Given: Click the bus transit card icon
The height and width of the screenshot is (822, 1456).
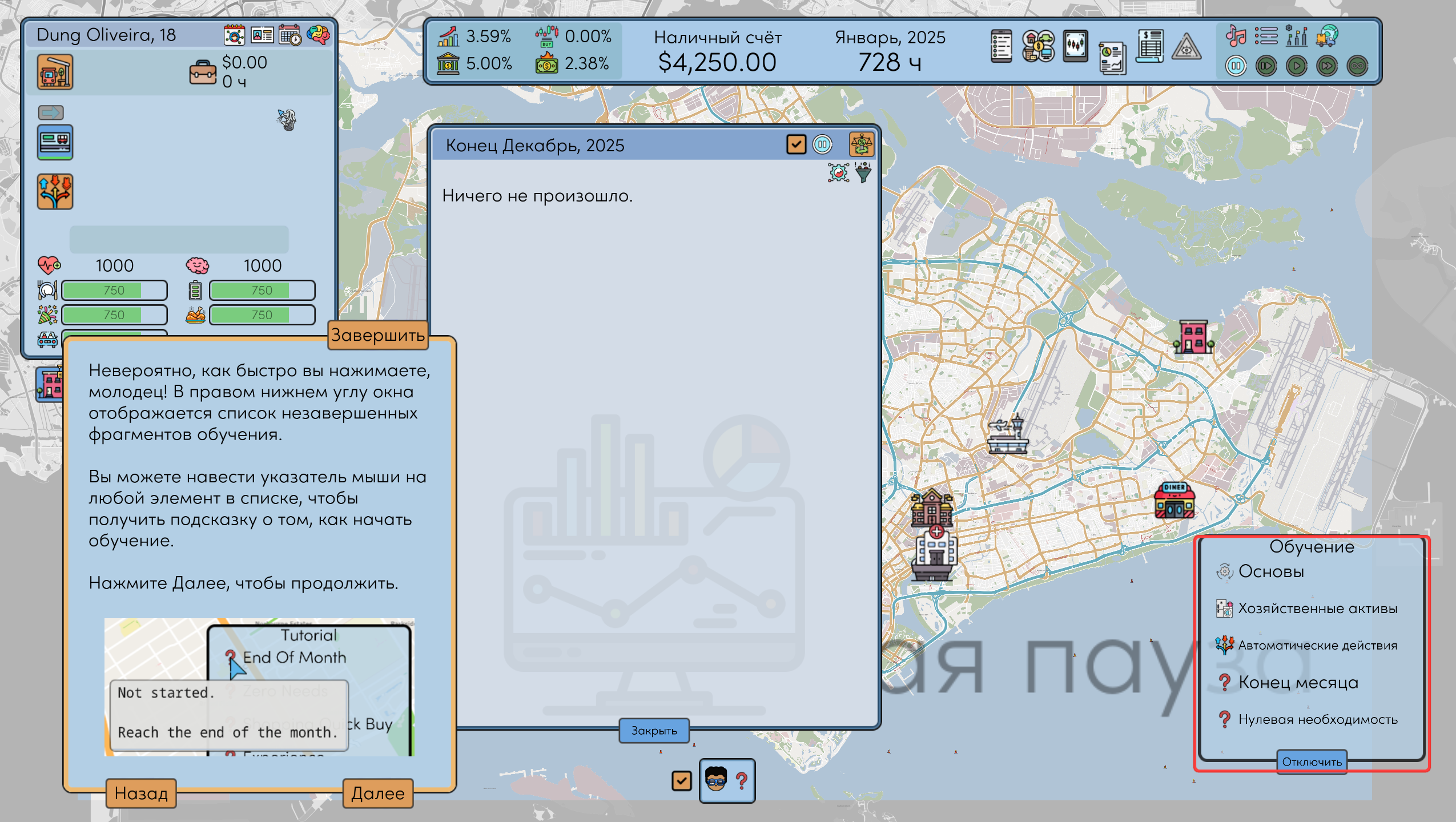Looking at the screenshot, I should 55,142.
